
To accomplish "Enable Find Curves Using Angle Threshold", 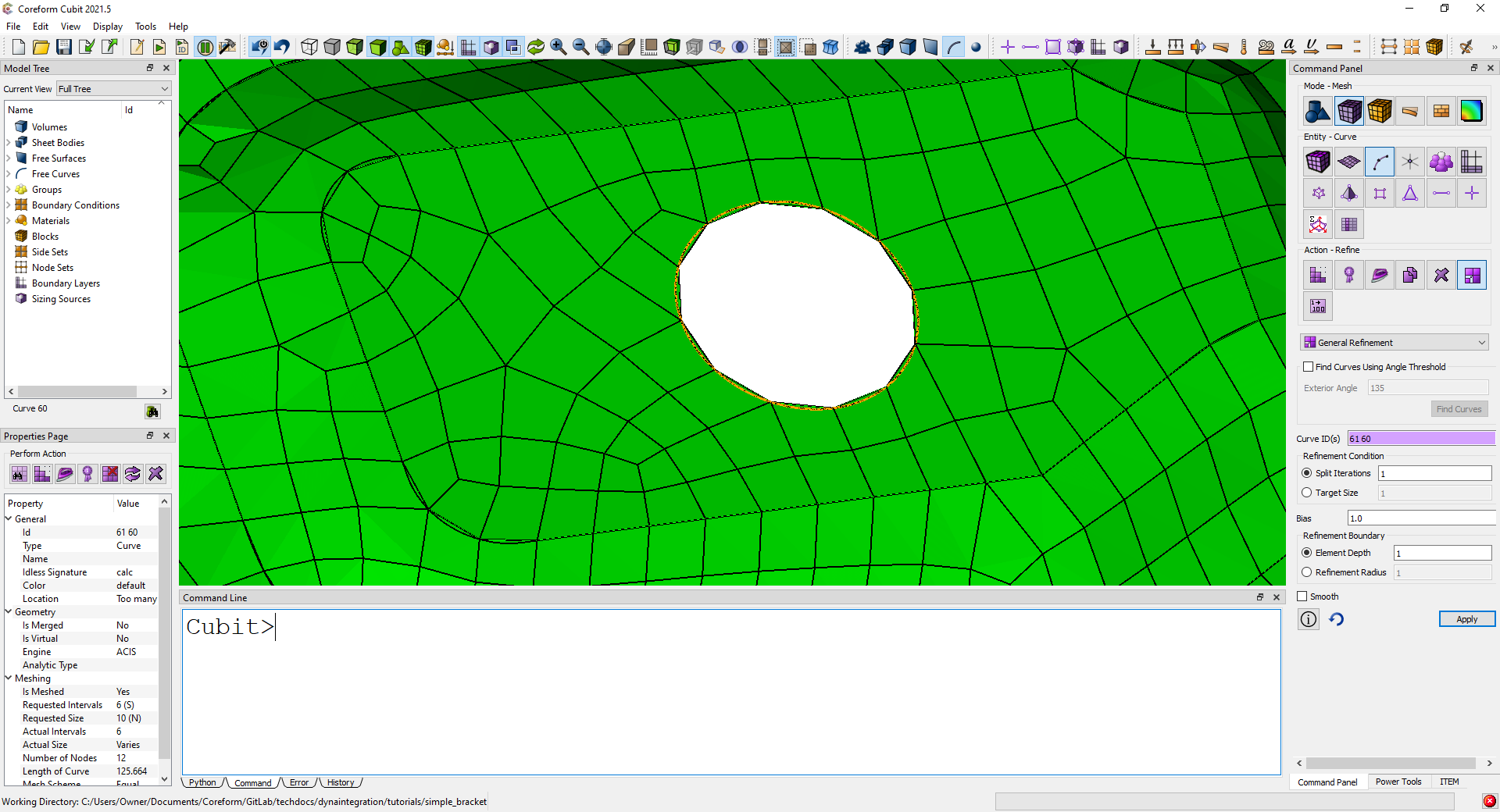I will click(x=1309, y=367).
